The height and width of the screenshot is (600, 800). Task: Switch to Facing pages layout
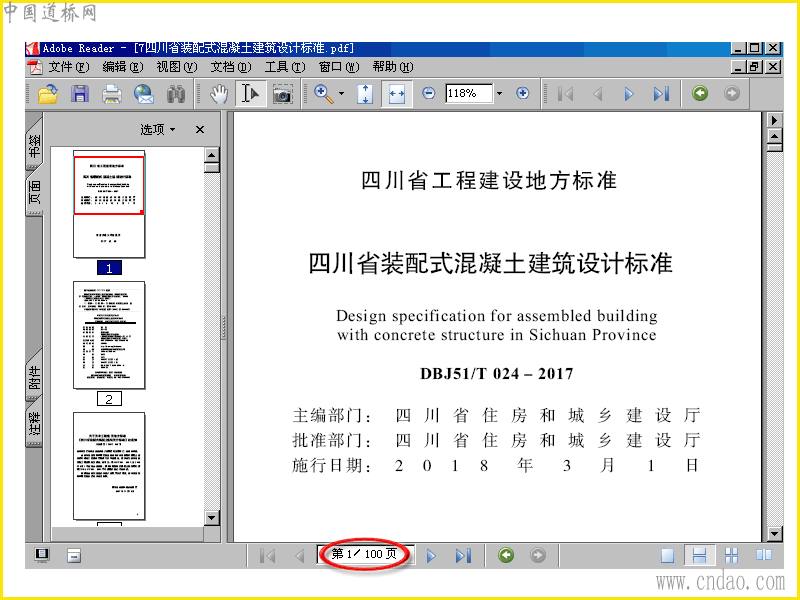click(764, 555)
